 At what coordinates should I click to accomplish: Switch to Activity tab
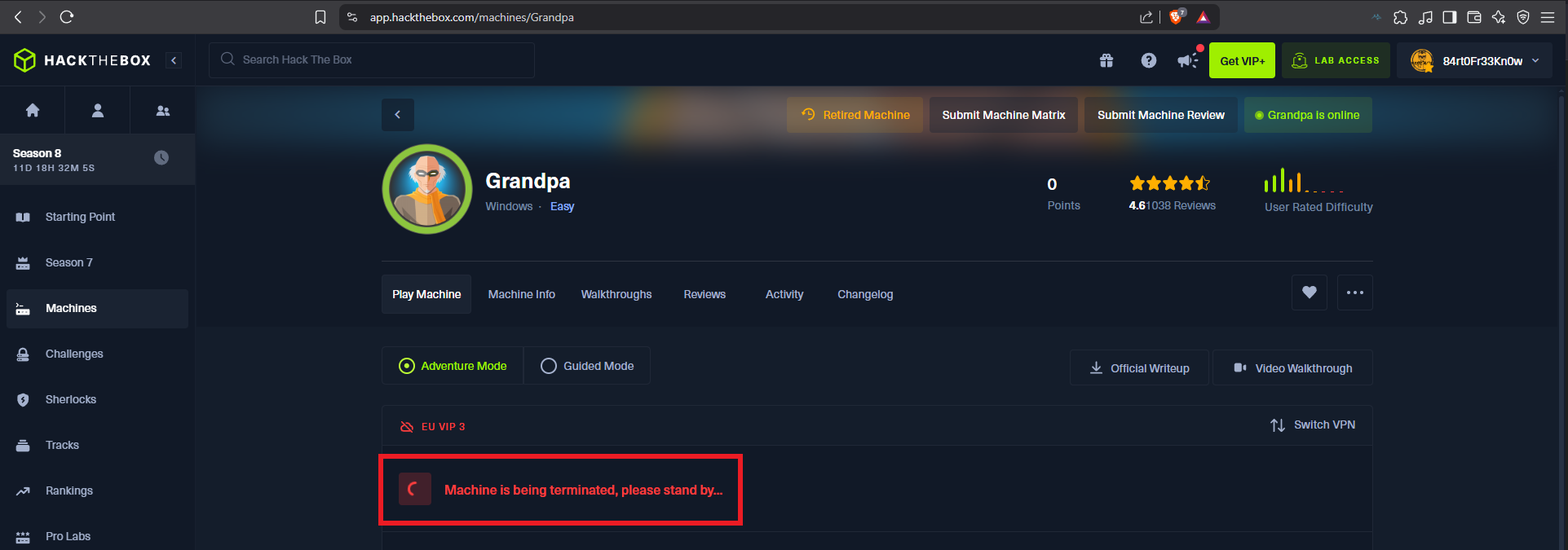(x=784, y=294)
